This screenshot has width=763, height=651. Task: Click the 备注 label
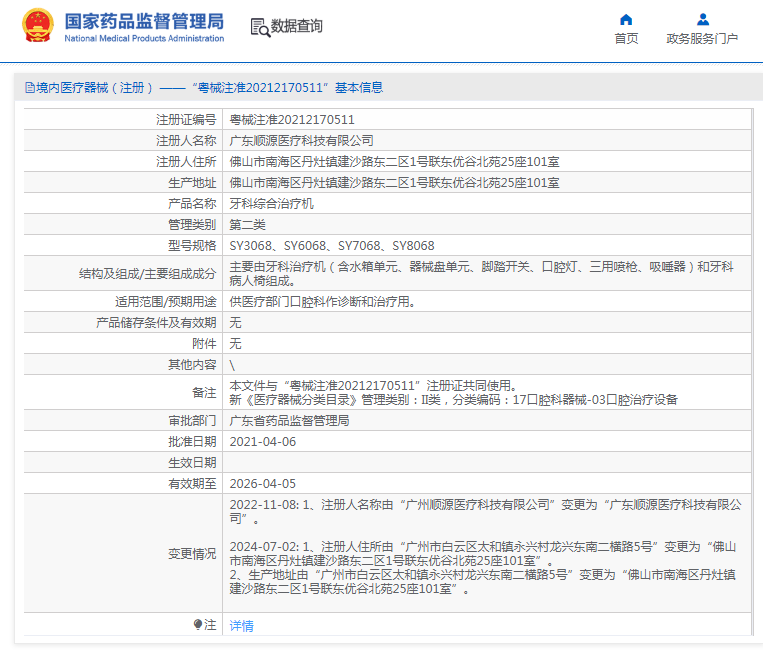(x=204, y=392)
